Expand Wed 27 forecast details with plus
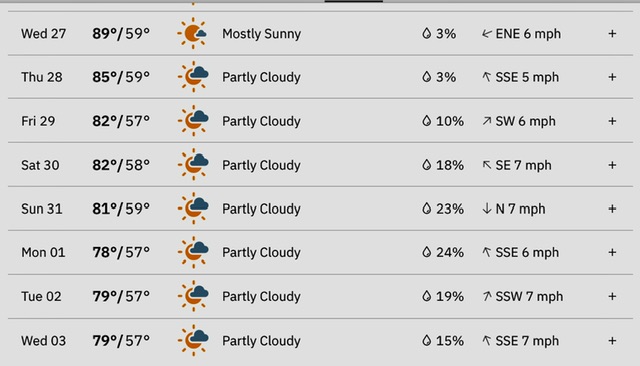Screen dimensions: 640x366 [x=612, y=33]
